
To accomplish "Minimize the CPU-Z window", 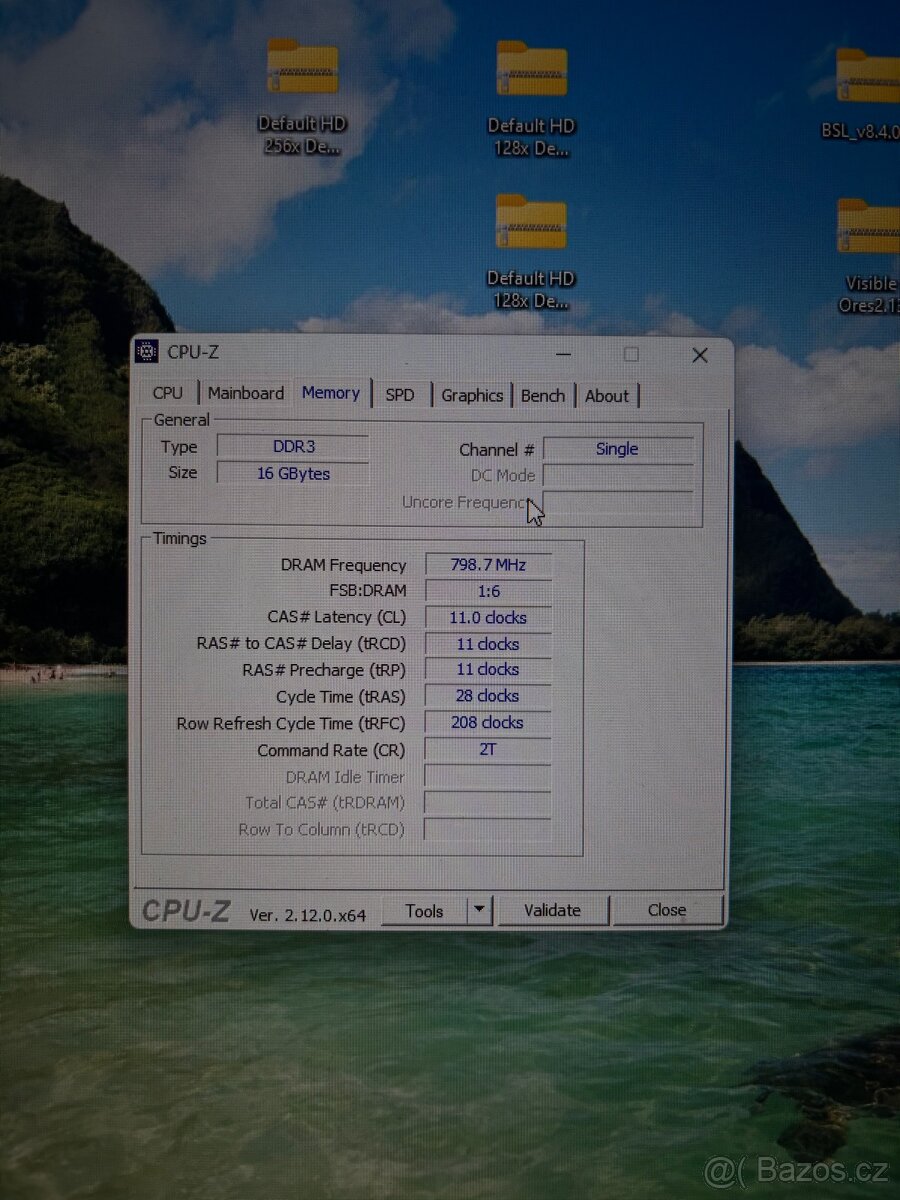I will (565, 353).
